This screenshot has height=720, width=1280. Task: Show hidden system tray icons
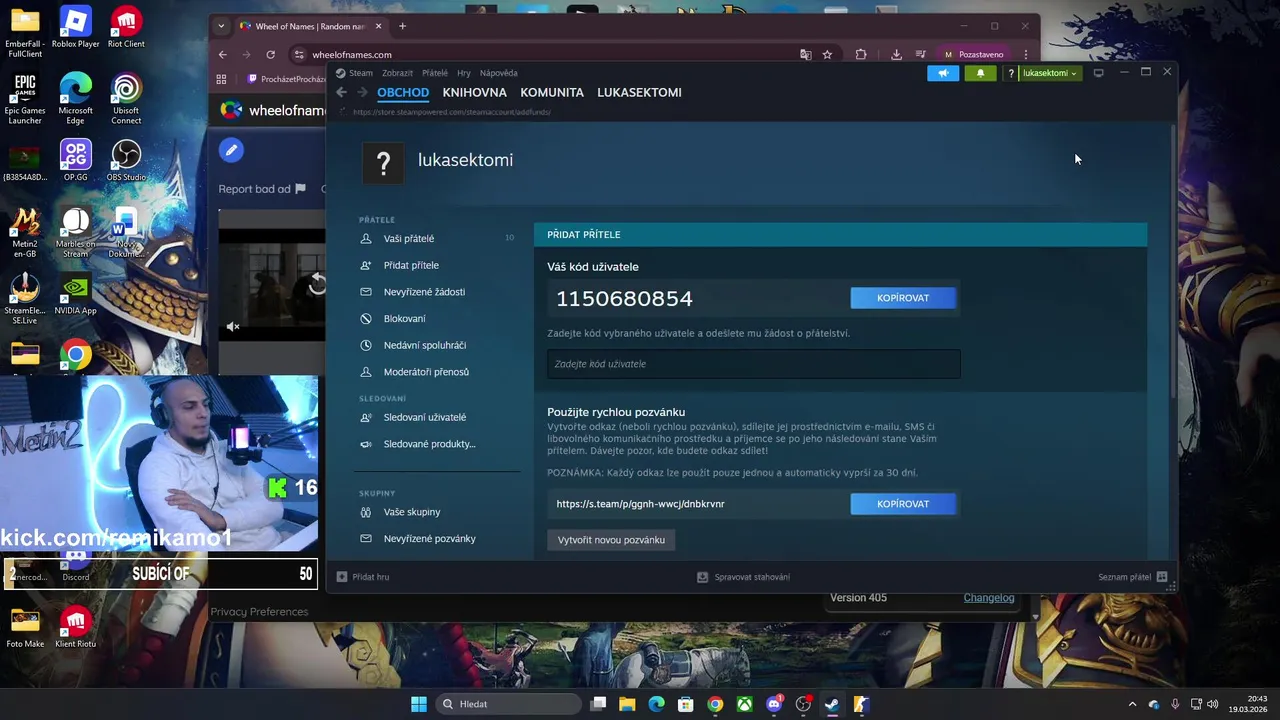(x=1132, y=704)
